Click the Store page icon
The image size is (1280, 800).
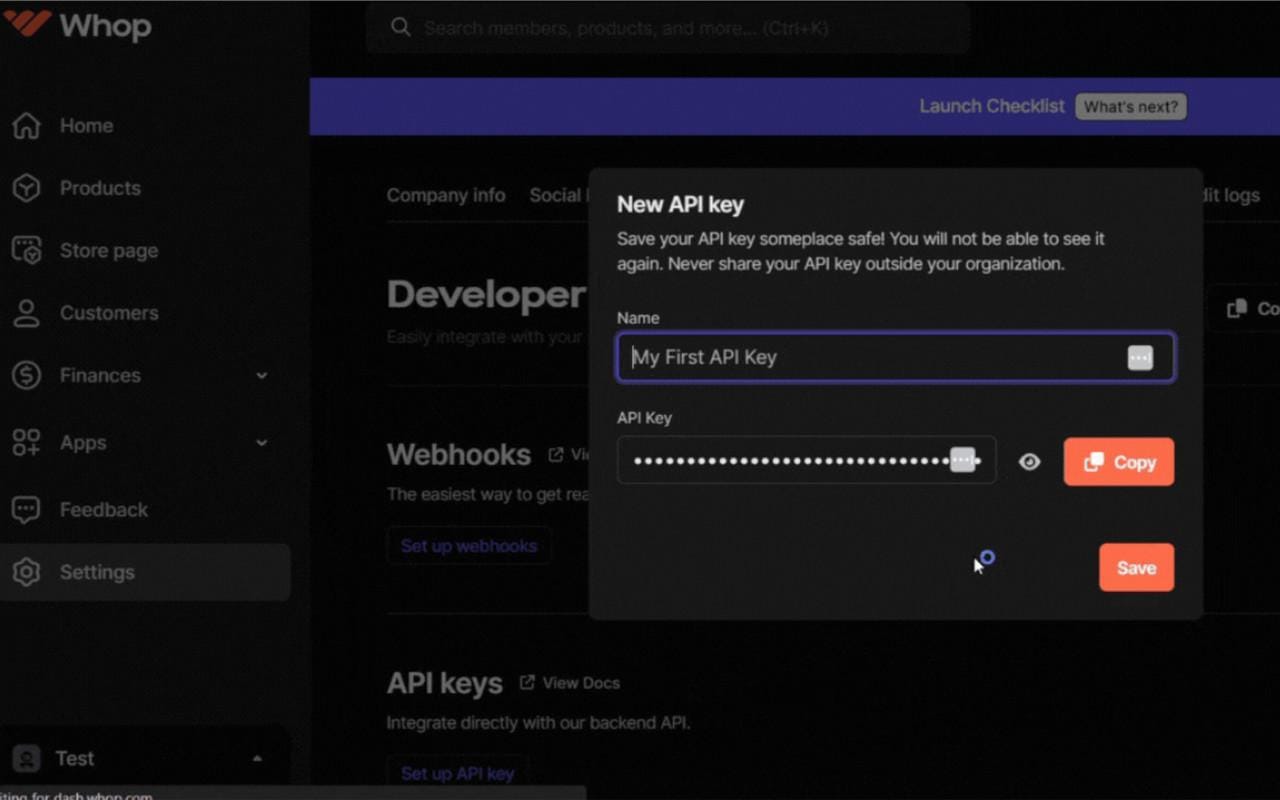[x=27, y=251]
